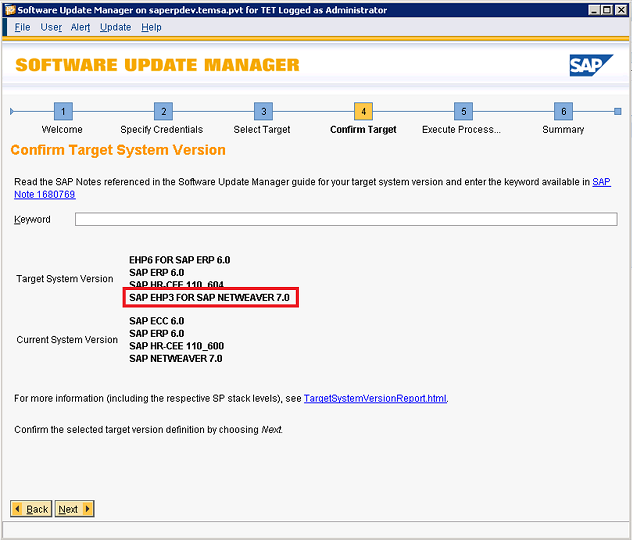Click roadmap step 2 Specify Credentials
This screenshot has height=540, width=632.
tap(163, 111)
